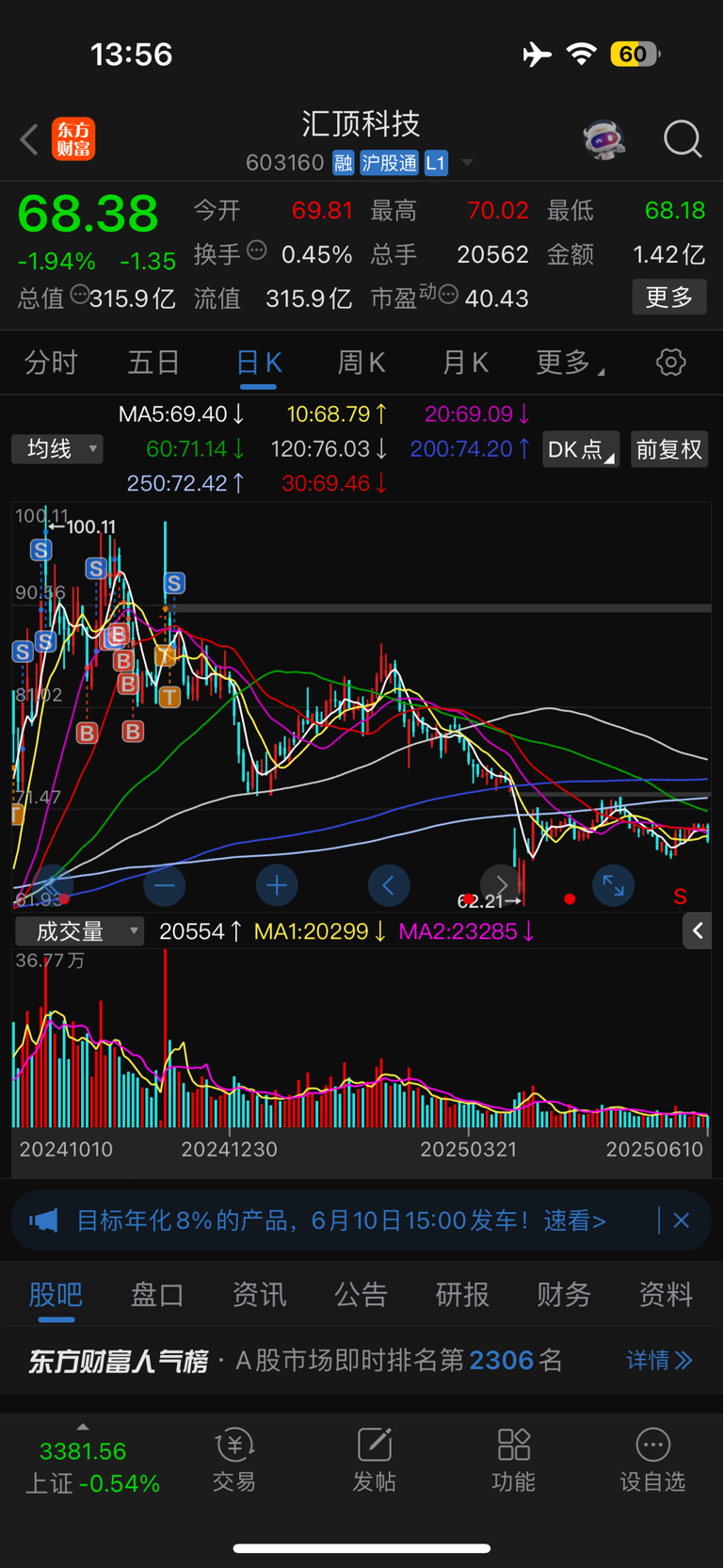724x1568 pixels.
Task: Tap 东方财富人气榜 heading
Action: pos(118,1361)
